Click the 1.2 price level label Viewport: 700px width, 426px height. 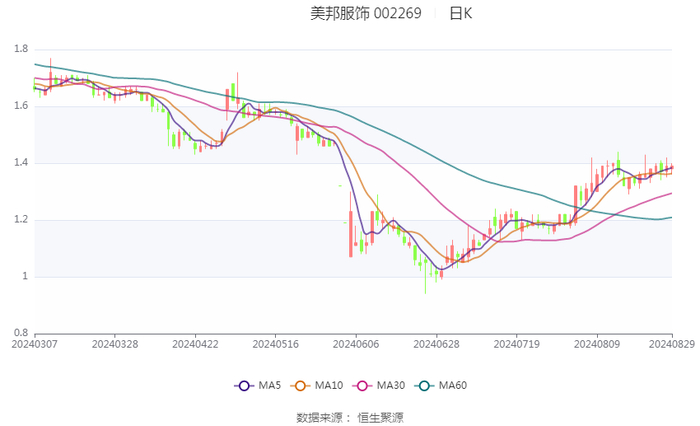(20, 220)
